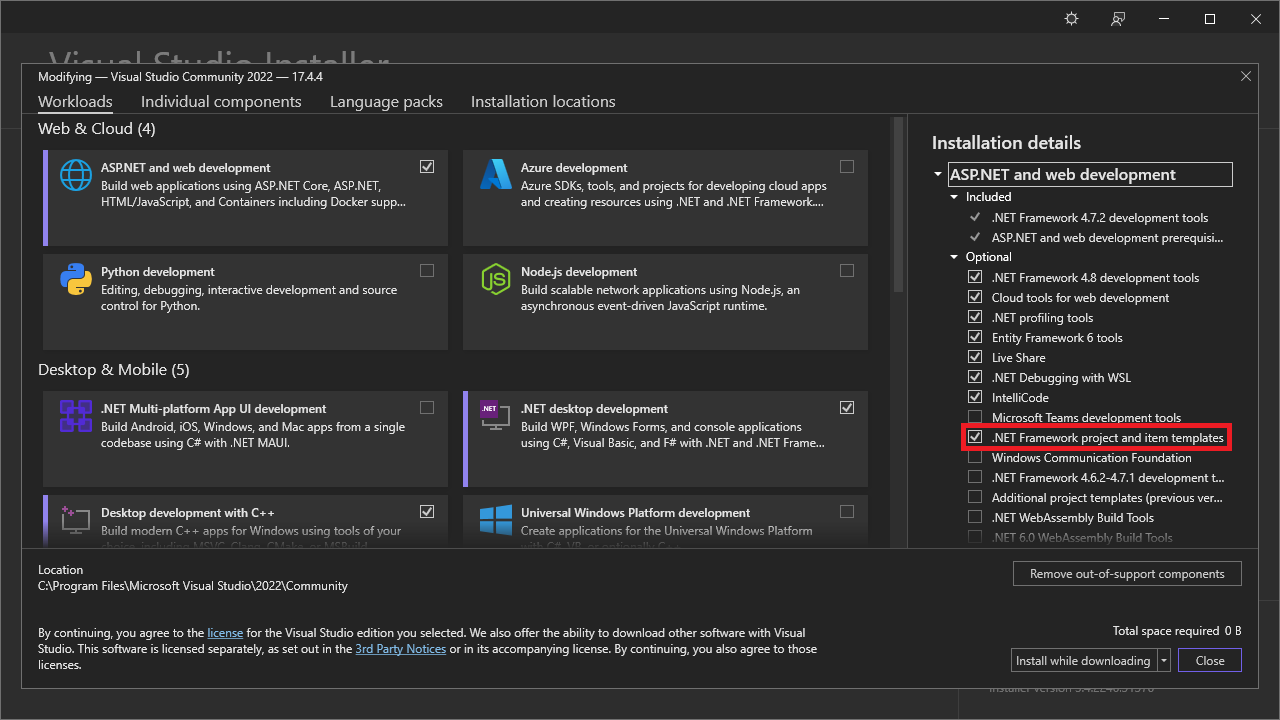The width and height of the screenshot is (1280, 720).
Task: Uncheck .NET Framework project and item templates
Action: [975, 438]
